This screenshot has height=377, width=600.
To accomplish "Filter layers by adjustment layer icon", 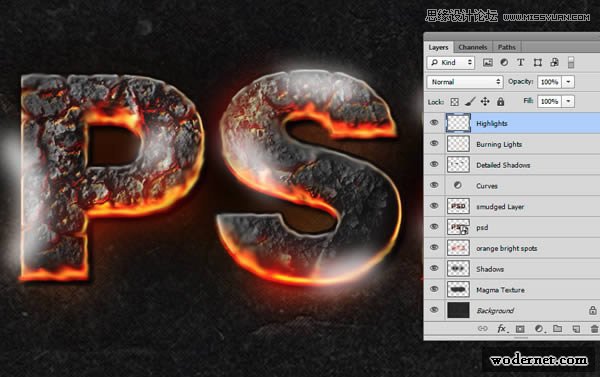I will click(x=504, y=62).
